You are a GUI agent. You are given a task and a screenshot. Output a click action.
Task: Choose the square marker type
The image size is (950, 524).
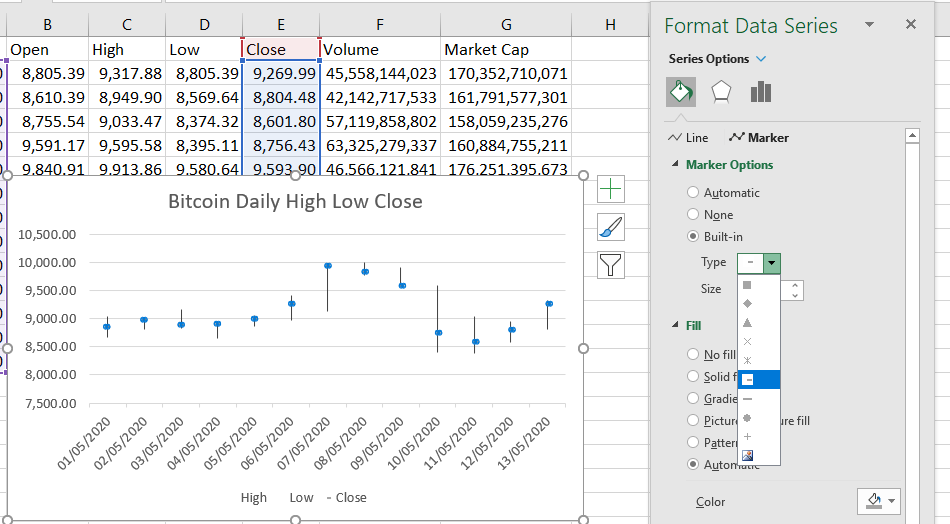pos(747,285)
